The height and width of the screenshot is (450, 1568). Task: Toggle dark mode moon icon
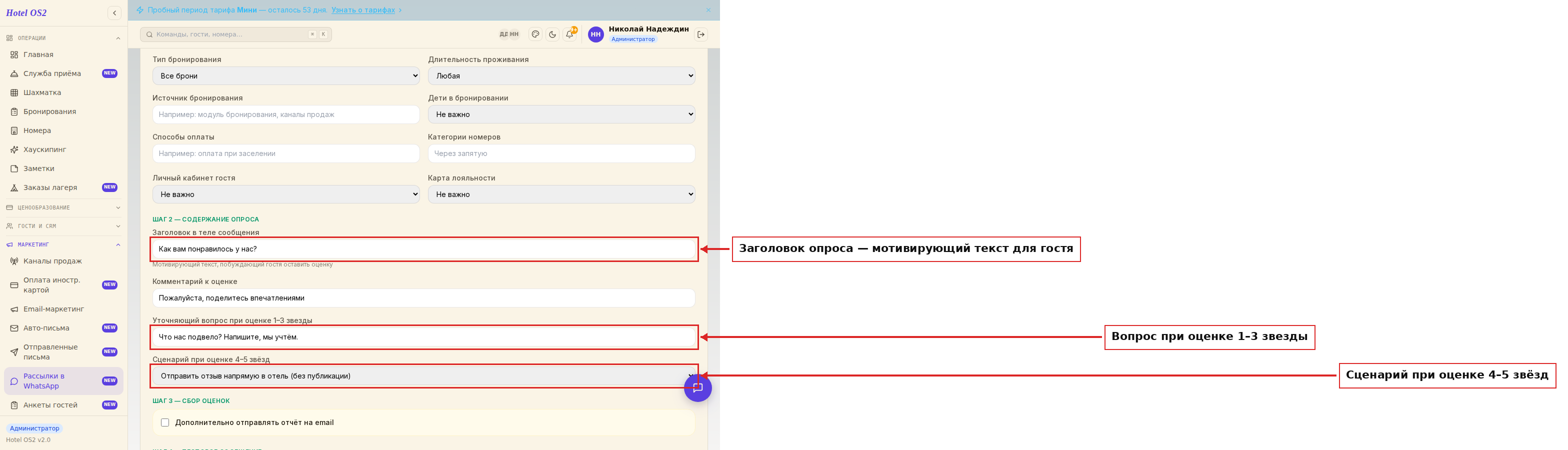pyautogui.click(x=552, y=34)
